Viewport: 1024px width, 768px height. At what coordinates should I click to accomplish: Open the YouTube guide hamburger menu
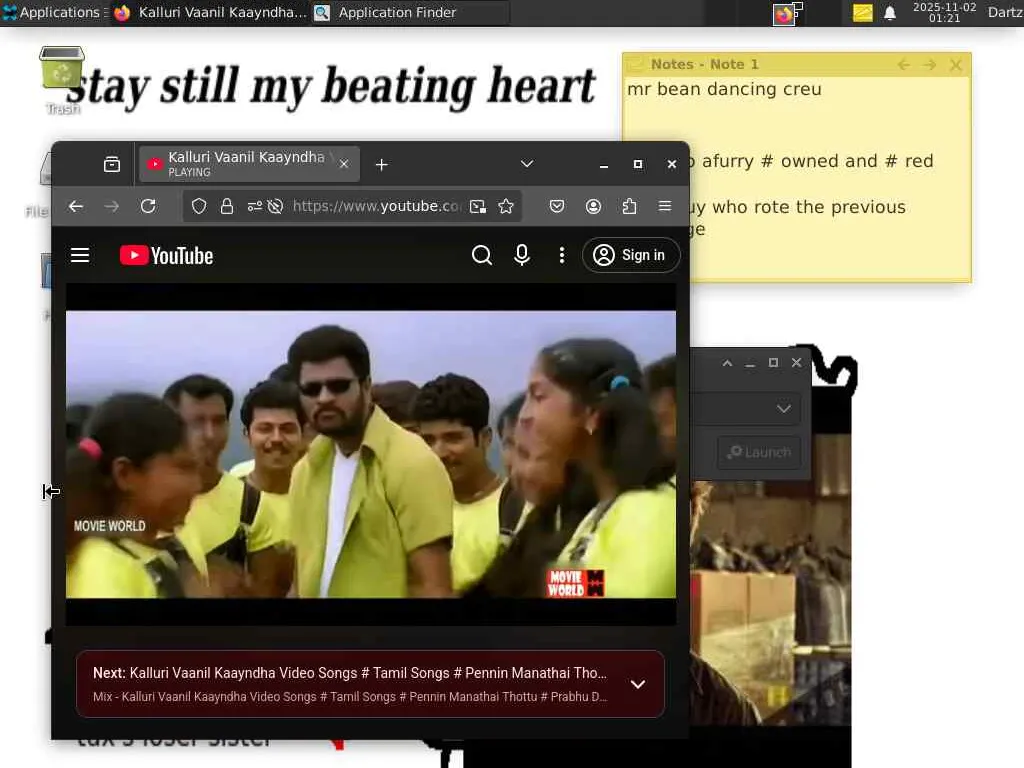click(80, 255)
